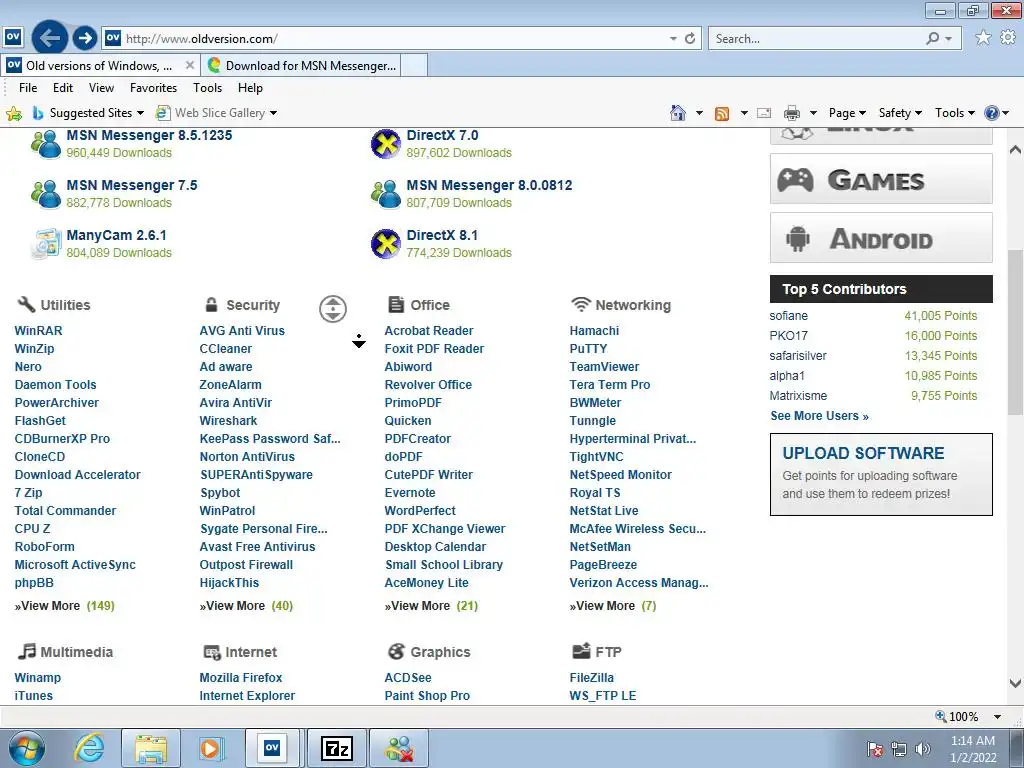Open zoom level dropdown arrow
The image size is (1024, 768).
tap(998, 717)
